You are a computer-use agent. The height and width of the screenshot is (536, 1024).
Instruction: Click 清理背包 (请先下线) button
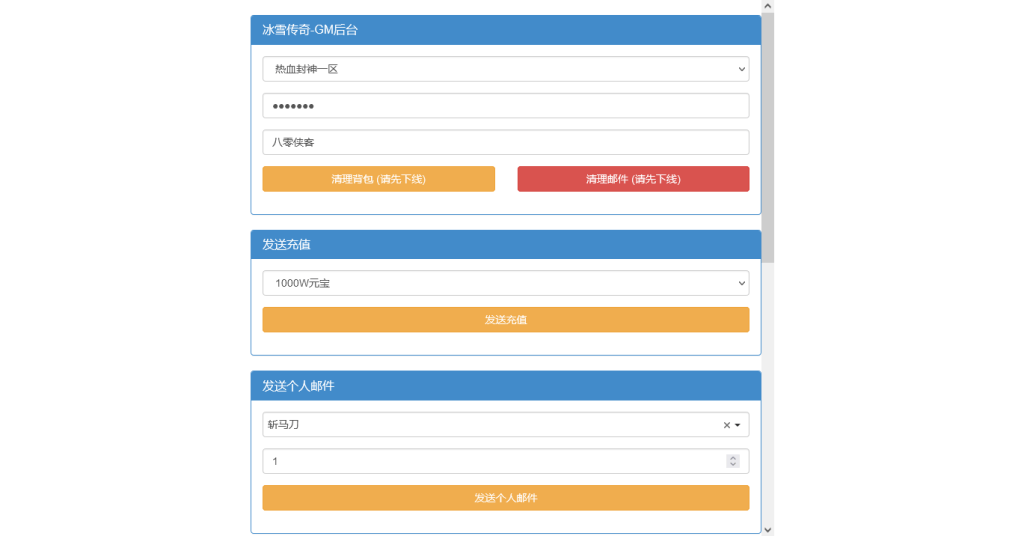pos(379,179)
